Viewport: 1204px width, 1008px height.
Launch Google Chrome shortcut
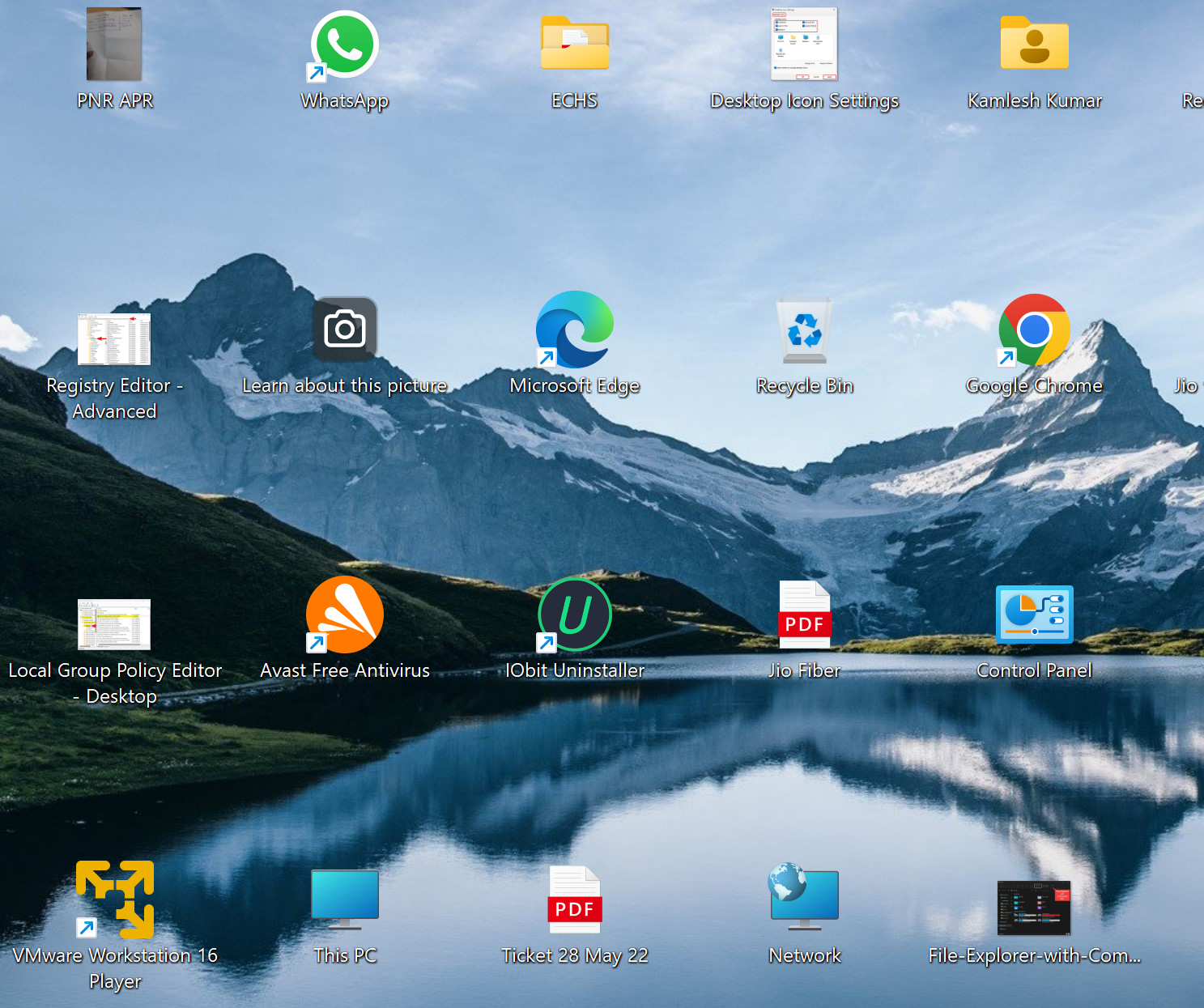pyautogui.click(x=1034, y=330)
